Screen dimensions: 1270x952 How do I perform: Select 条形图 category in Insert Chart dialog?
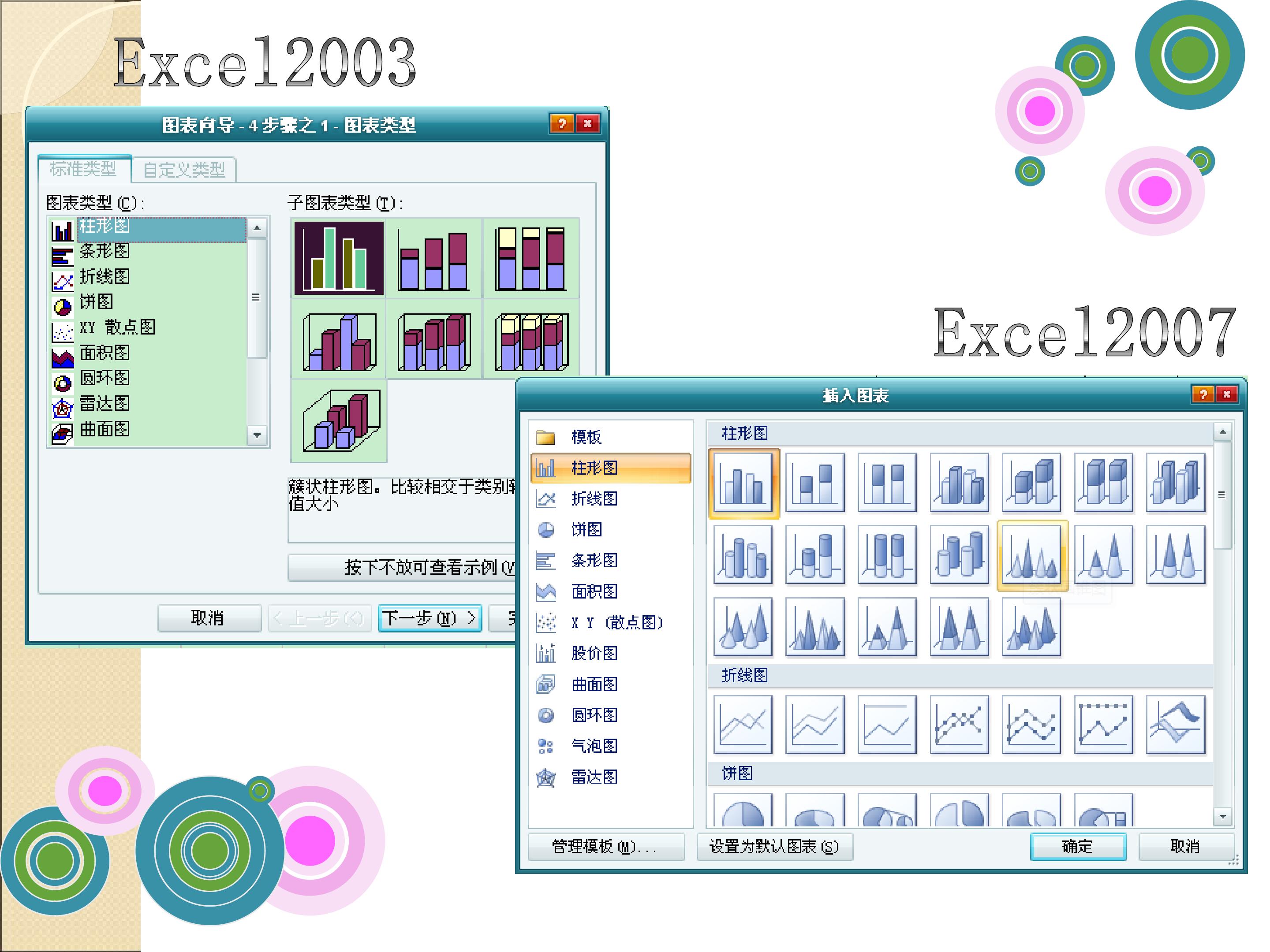[x=610, y=561]
